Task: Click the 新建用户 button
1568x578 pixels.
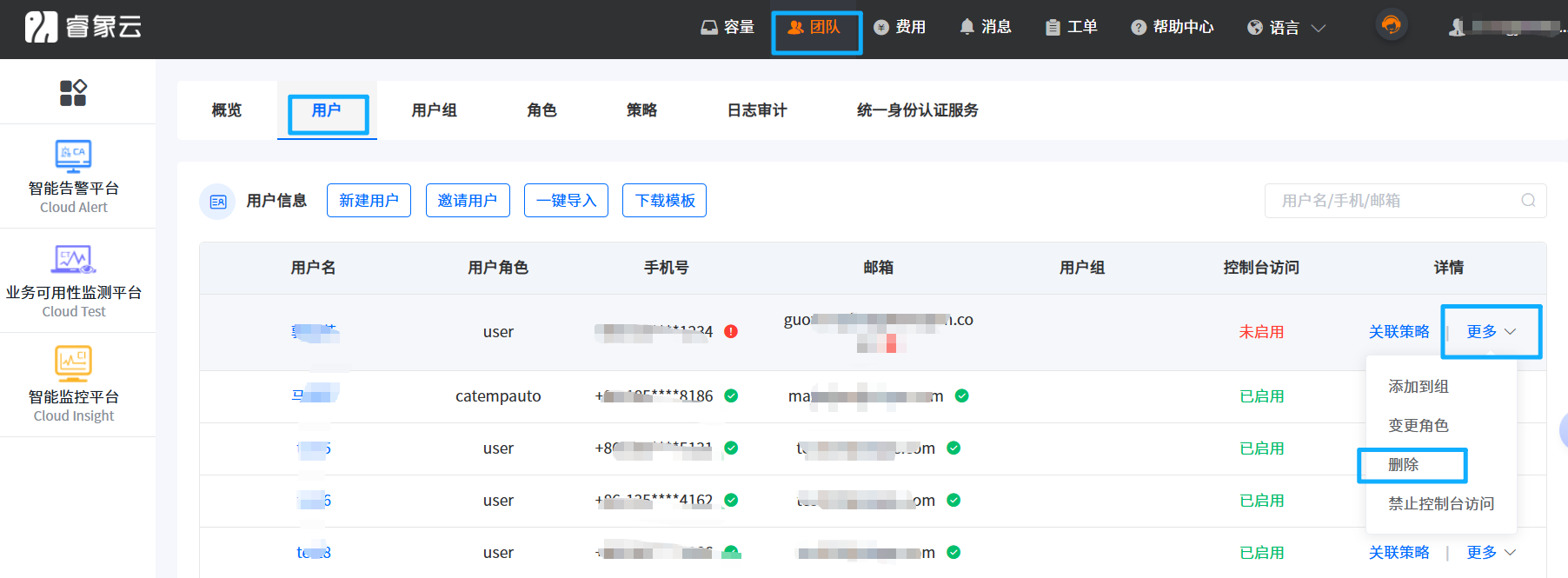Action: point(369,201)
